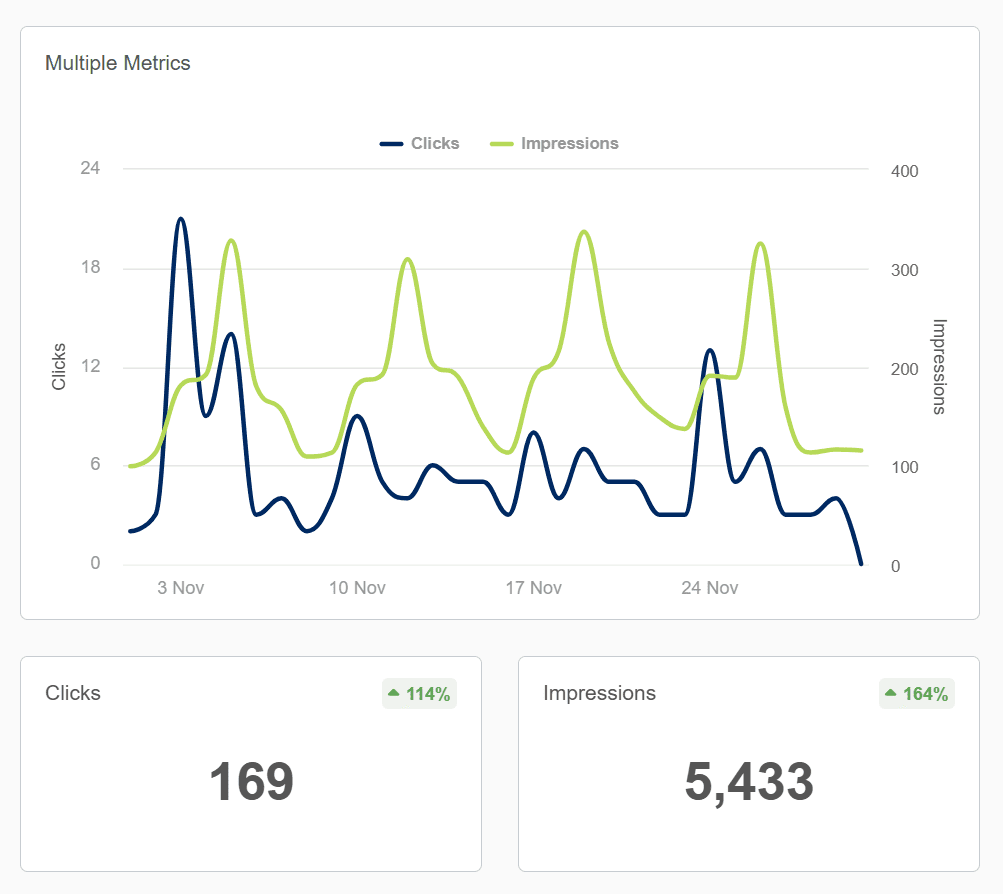Toggle the Clicks legend marker
Viewport: 1003px width, 894px height.
tap(391, 143)
